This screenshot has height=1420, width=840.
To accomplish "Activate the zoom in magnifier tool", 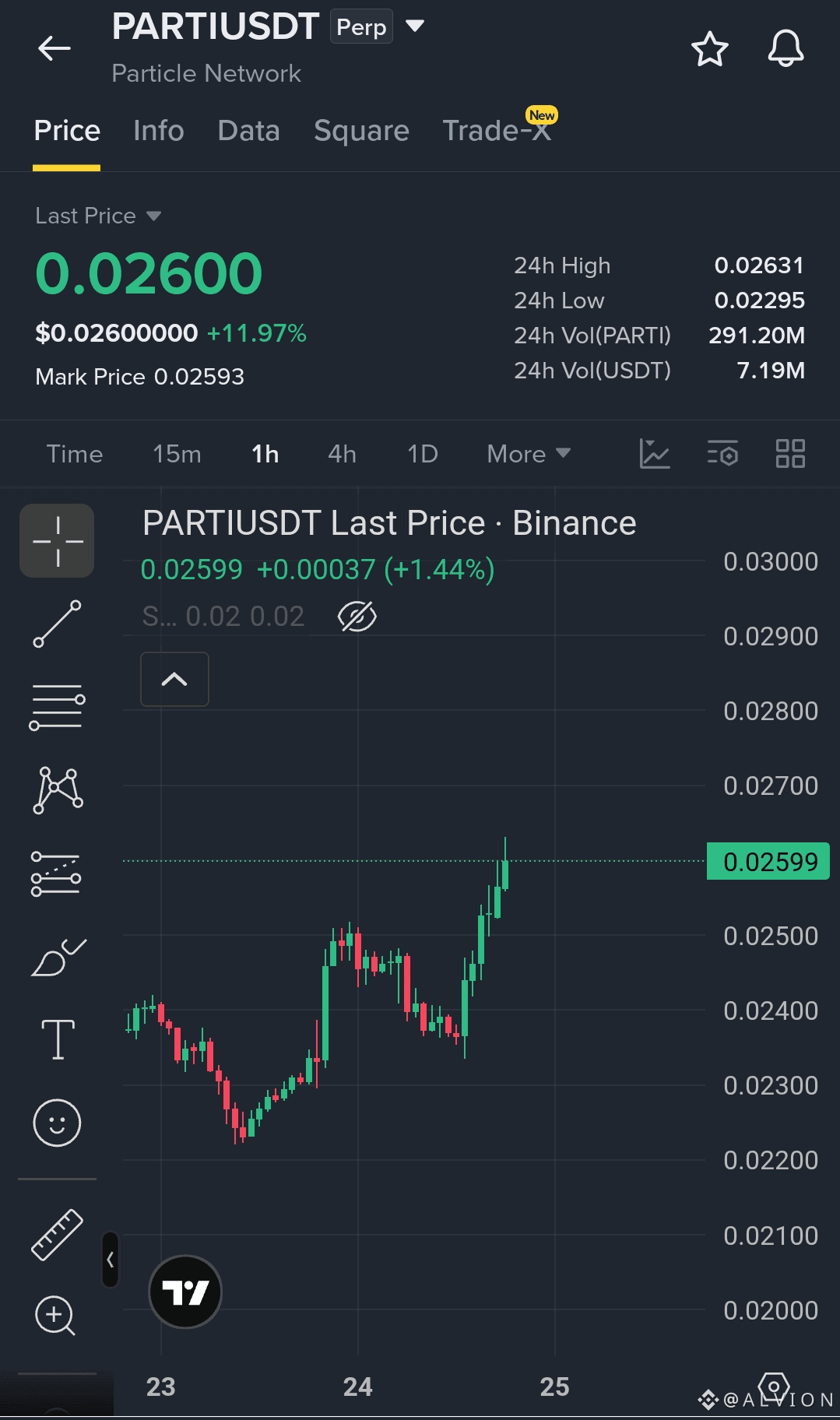I will (x=55, y=1316).
